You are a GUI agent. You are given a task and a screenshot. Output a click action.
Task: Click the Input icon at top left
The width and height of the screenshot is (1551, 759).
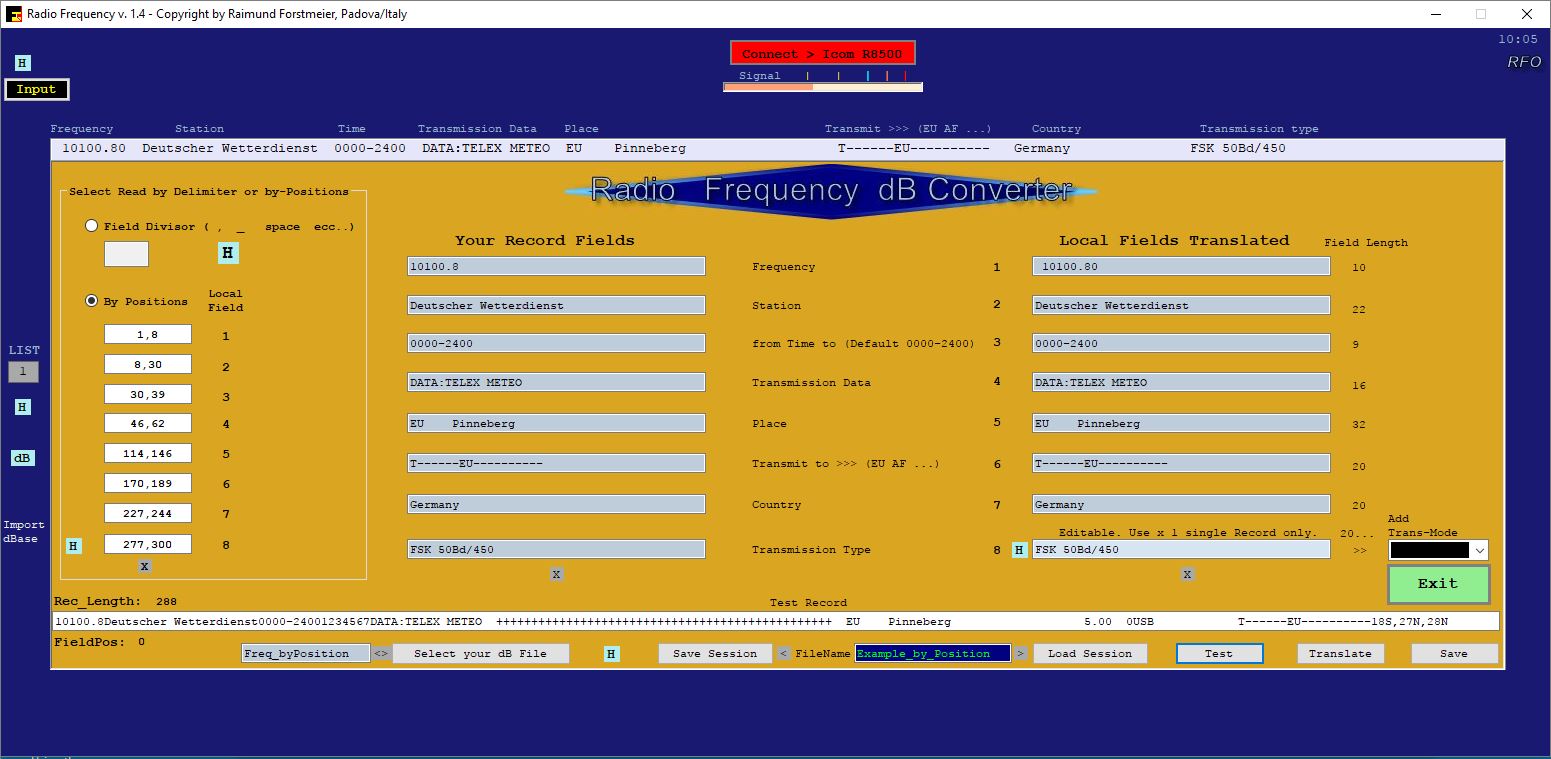tap(36, 89)
